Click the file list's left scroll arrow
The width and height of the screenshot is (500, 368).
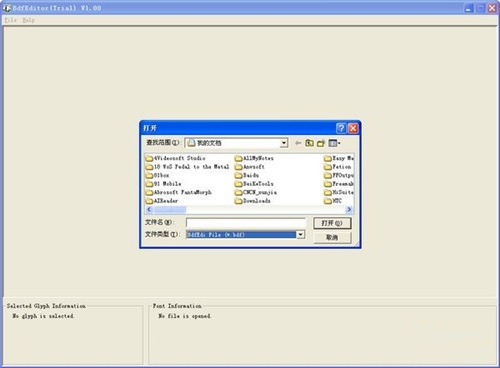[x=149, y=209]
